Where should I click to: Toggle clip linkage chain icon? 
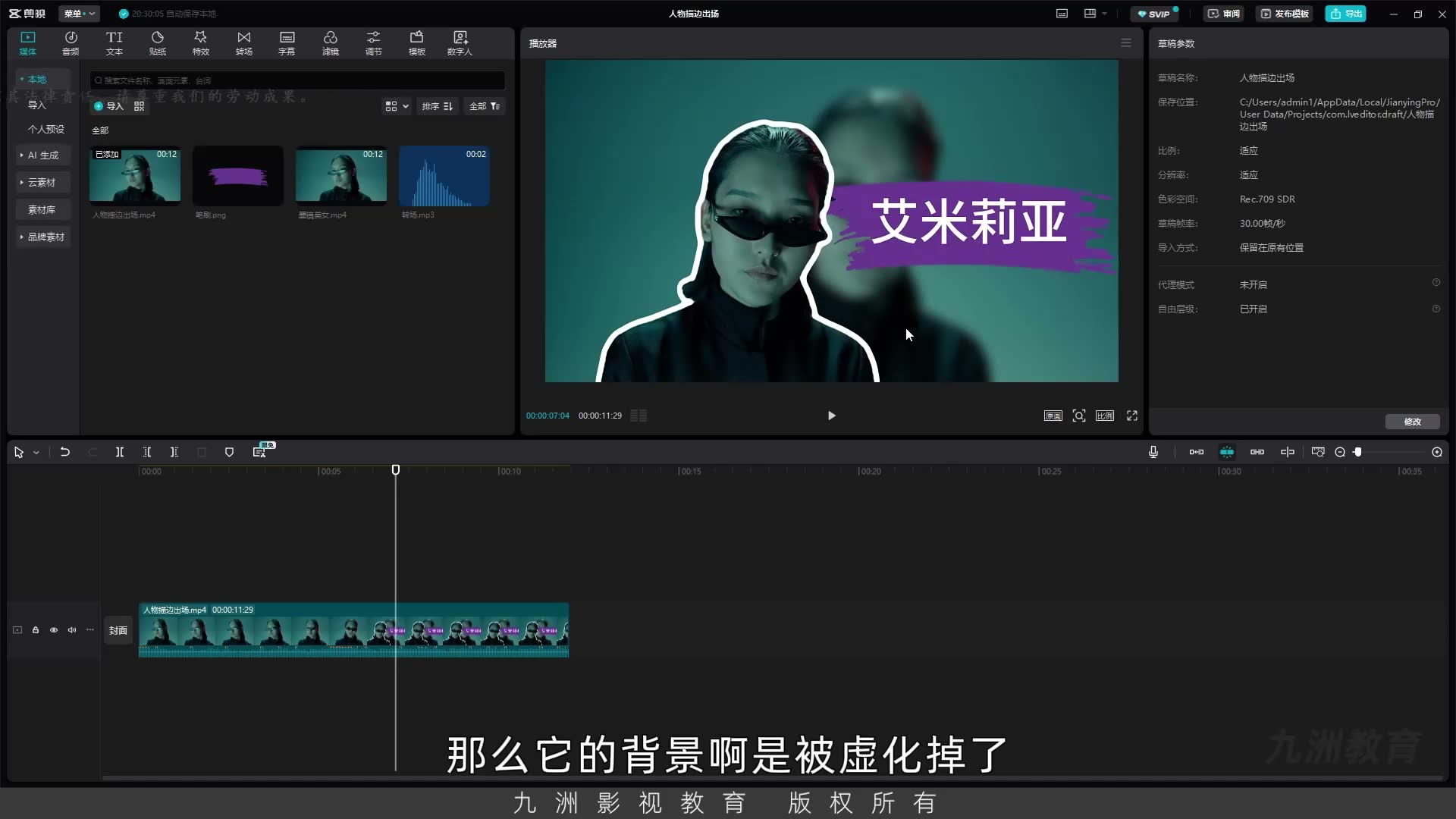(1257, 452)
